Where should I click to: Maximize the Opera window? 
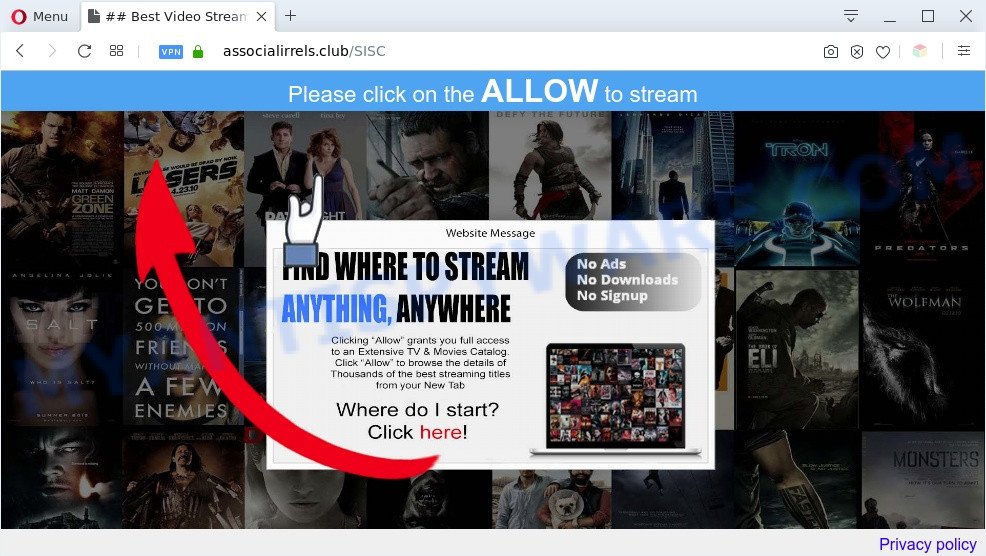pyautogui.click(x=928, y=16)
